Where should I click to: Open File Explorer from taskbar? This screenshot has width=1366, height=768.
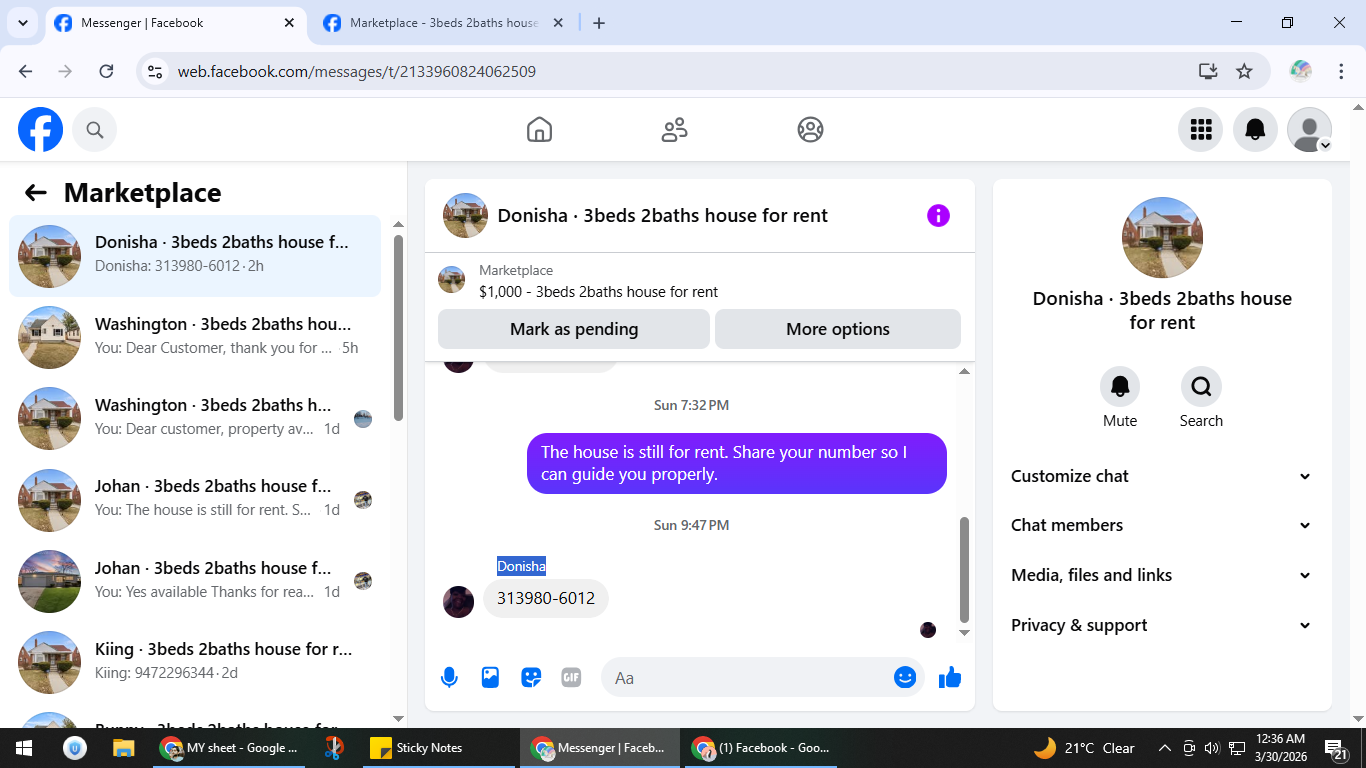click(123, 748)
